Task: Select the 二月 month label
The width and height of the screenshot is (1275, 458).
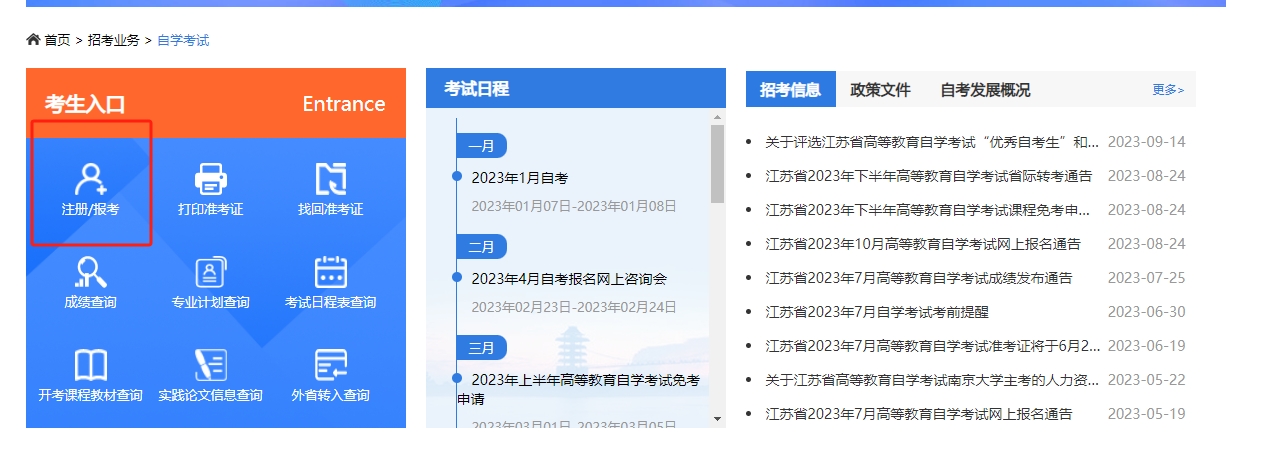Action: click(482, 247)
